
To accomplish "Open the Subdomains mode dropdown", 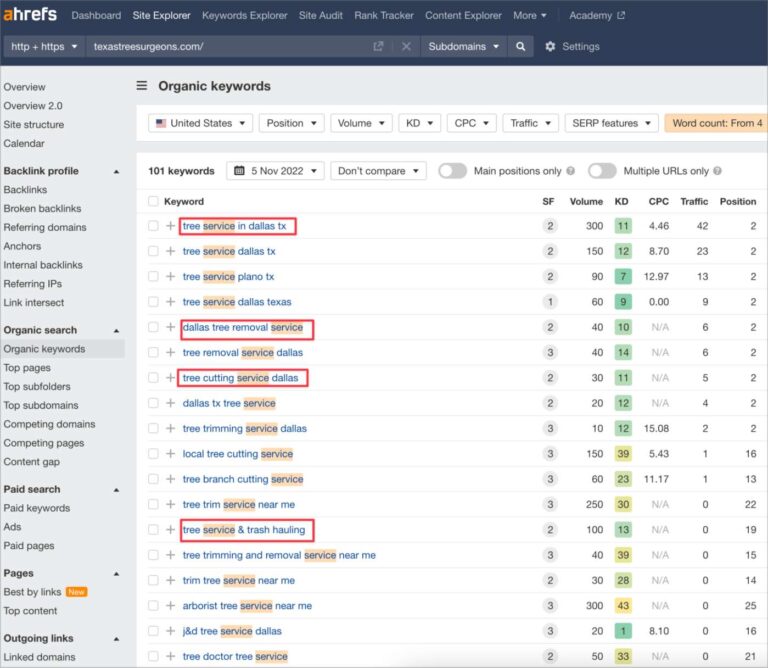I will coord(463,47).
